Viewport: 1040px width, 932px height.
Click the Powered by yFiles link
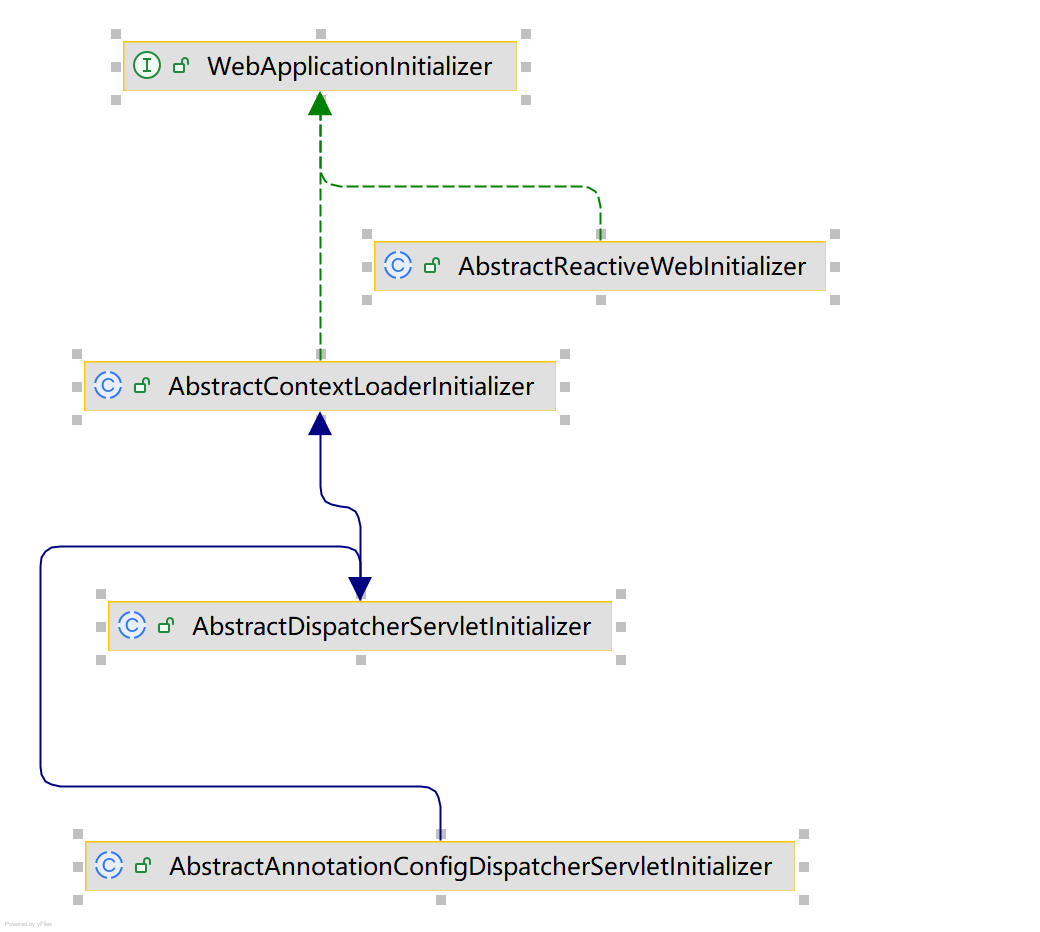[x=27, y=923]
